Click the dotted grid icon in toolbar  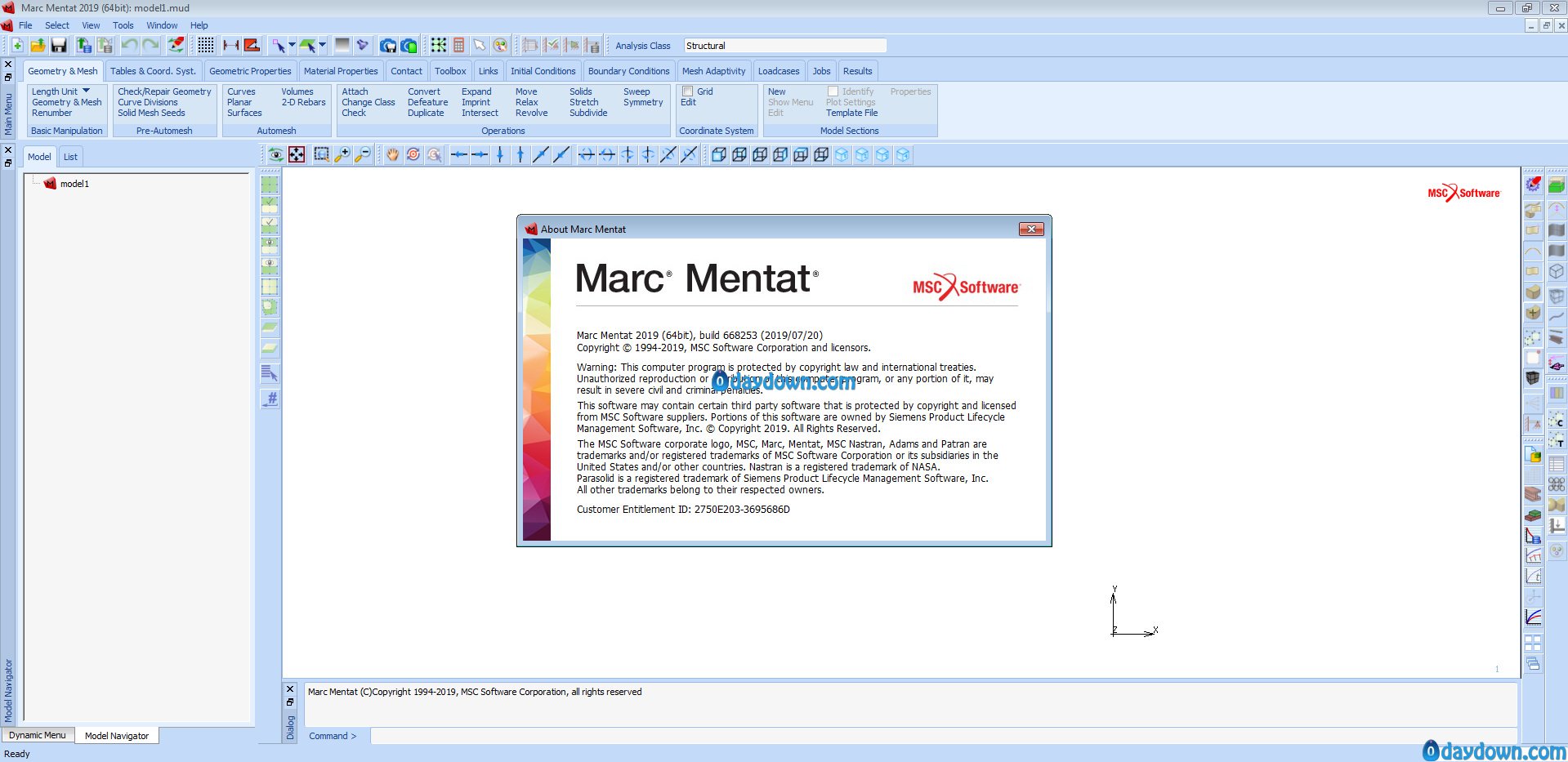point(206,45)
